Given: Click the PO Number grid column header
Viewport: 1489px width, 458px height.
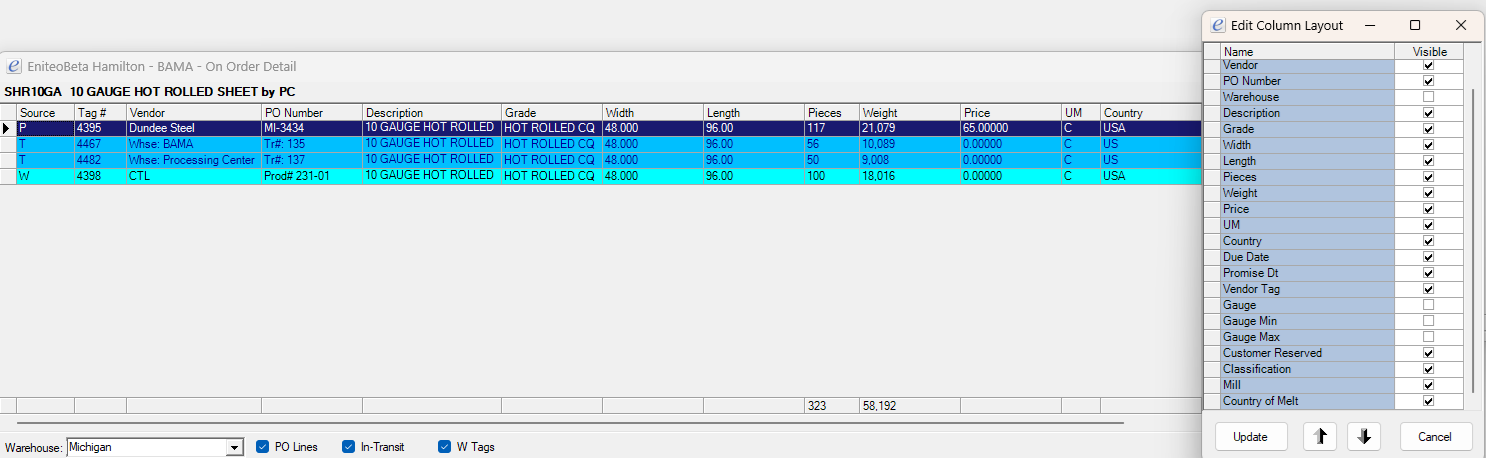Looking at the screenshot, I should pyautogui.click(x=312, y=113).
